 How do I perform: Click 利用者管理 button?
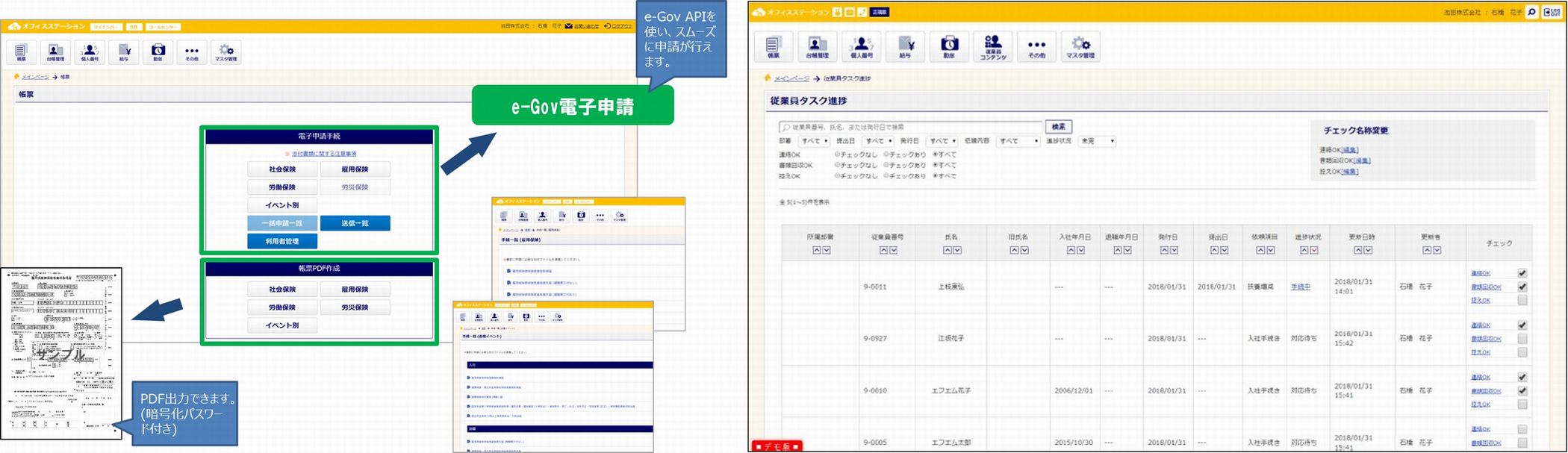click(x=282, y=241)
